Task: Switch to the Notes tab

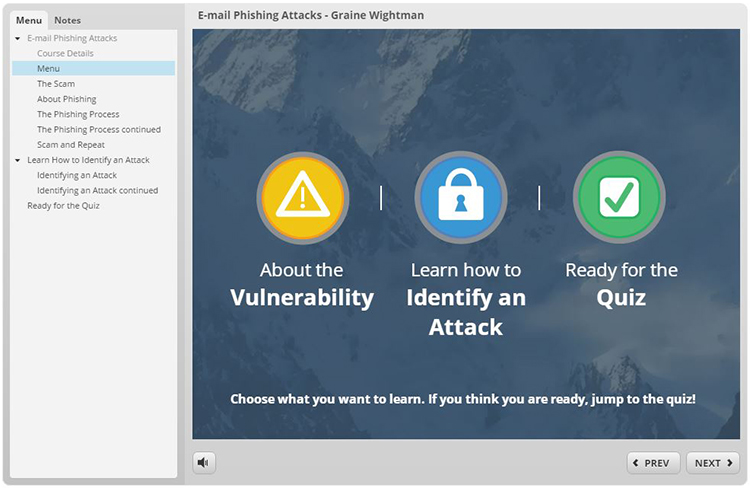Action: (x=68, y=20)
